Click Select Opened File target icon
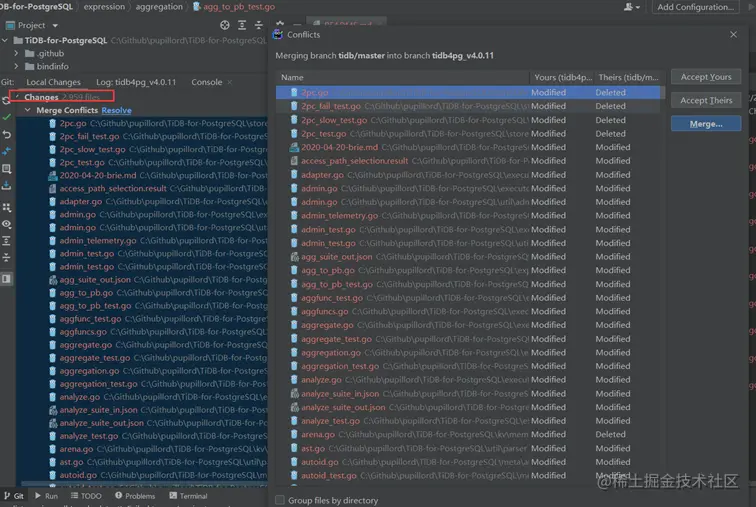Image resolution: width=756 pixels, height=507 pixels. tap(225, 25)
